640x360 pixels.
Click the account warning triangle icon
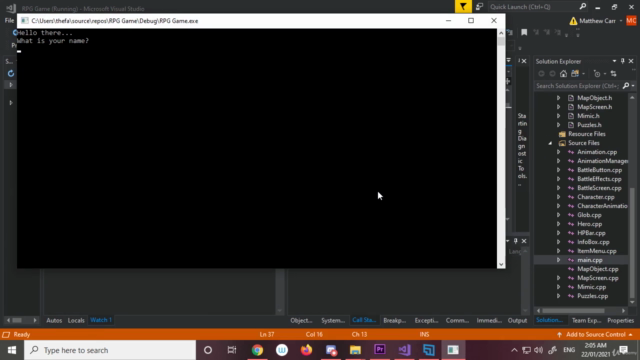573,21
